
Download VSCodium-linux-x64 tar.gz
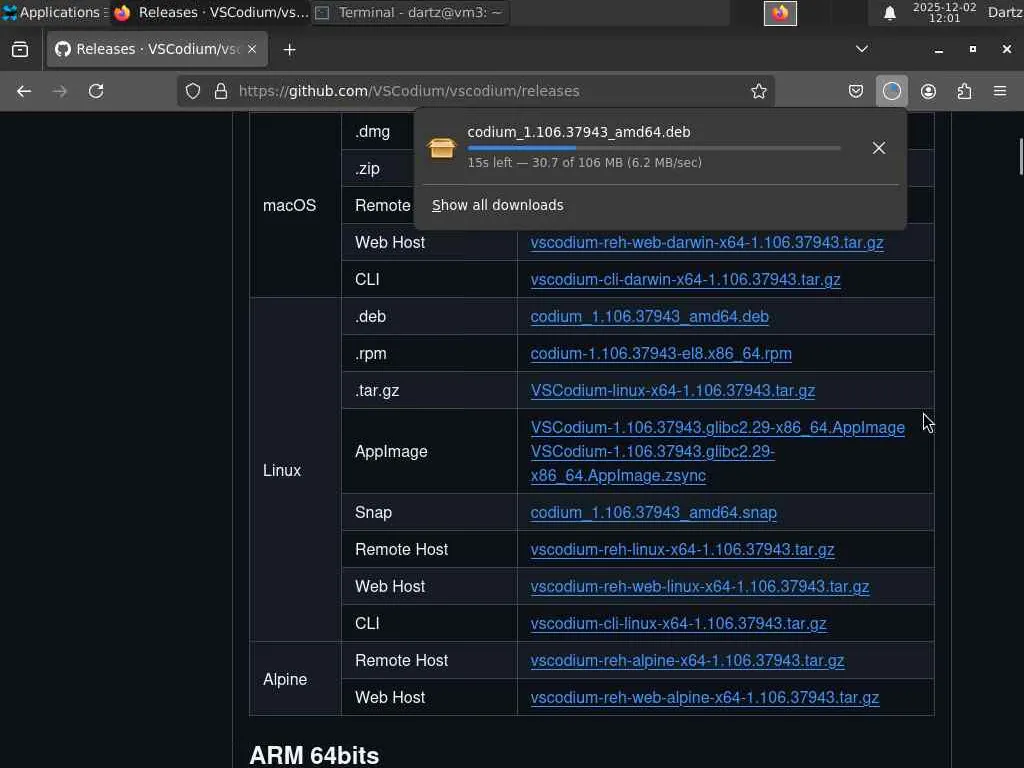tap(673, 391)
